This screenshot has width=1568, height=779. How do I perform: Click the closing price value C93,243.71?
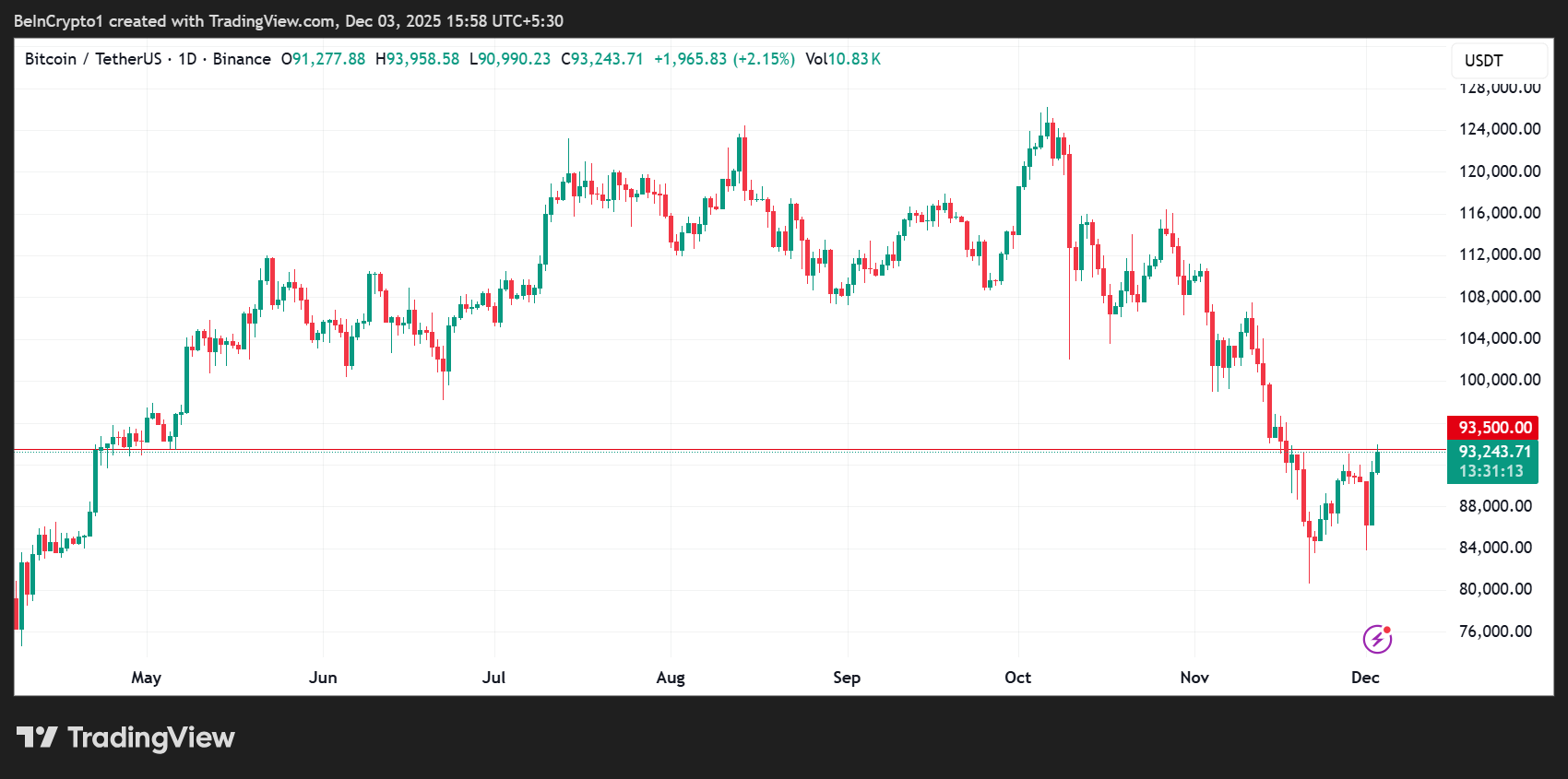[602, 59]
